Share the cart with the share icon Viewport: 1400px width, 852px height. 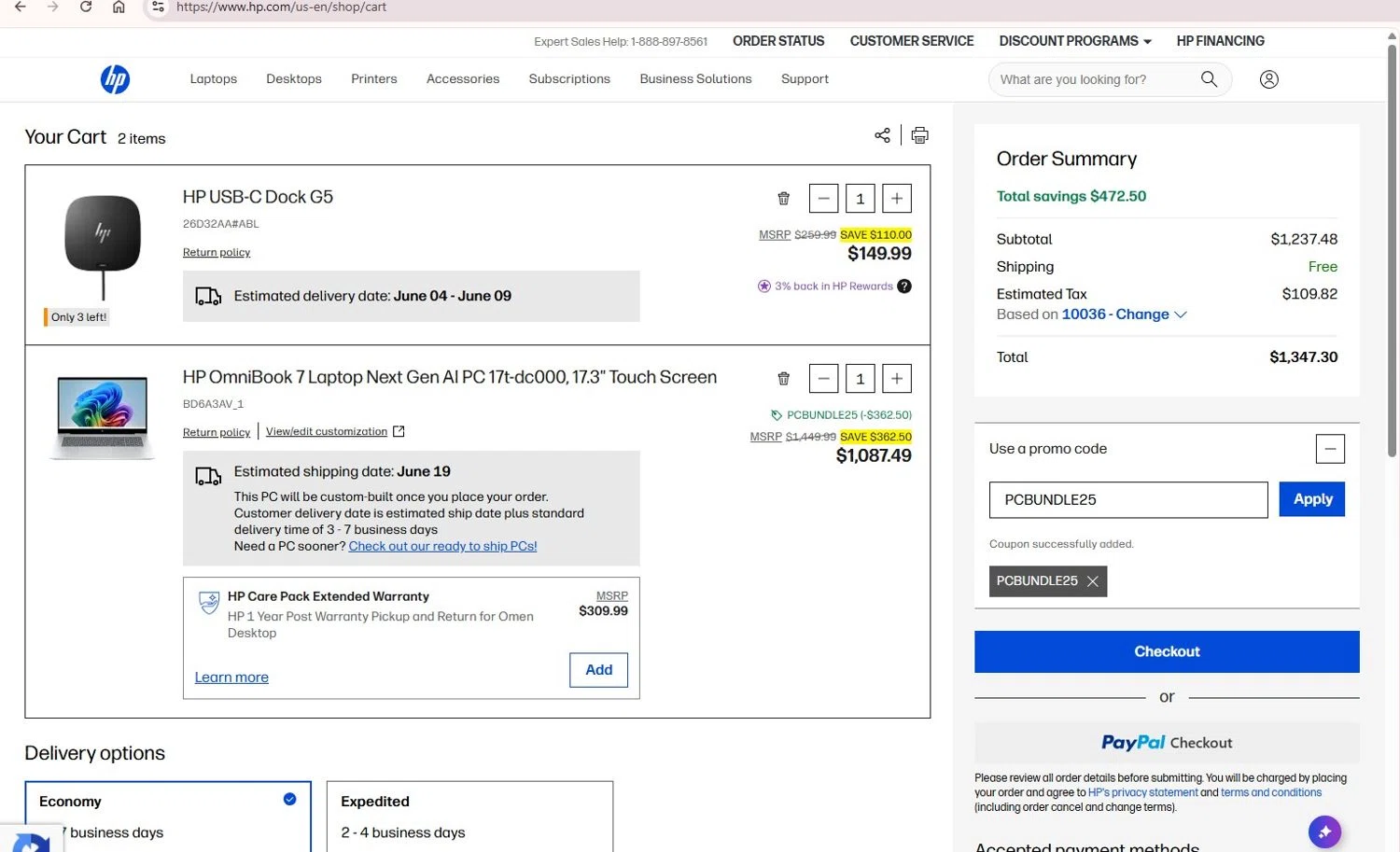882,135
